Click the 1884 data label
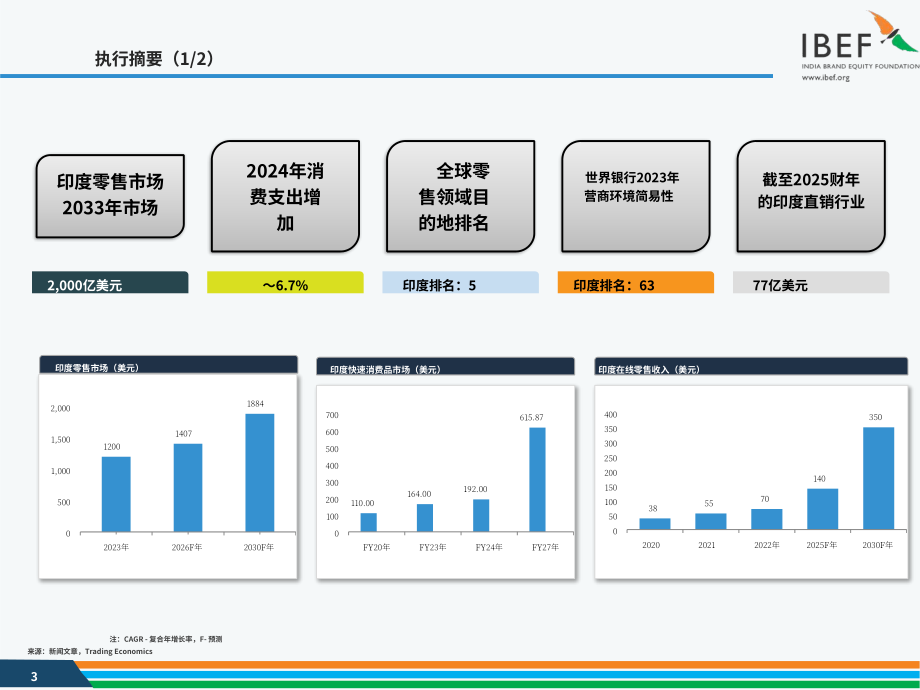This screenshot has height=690, width=920. [255, 404]
